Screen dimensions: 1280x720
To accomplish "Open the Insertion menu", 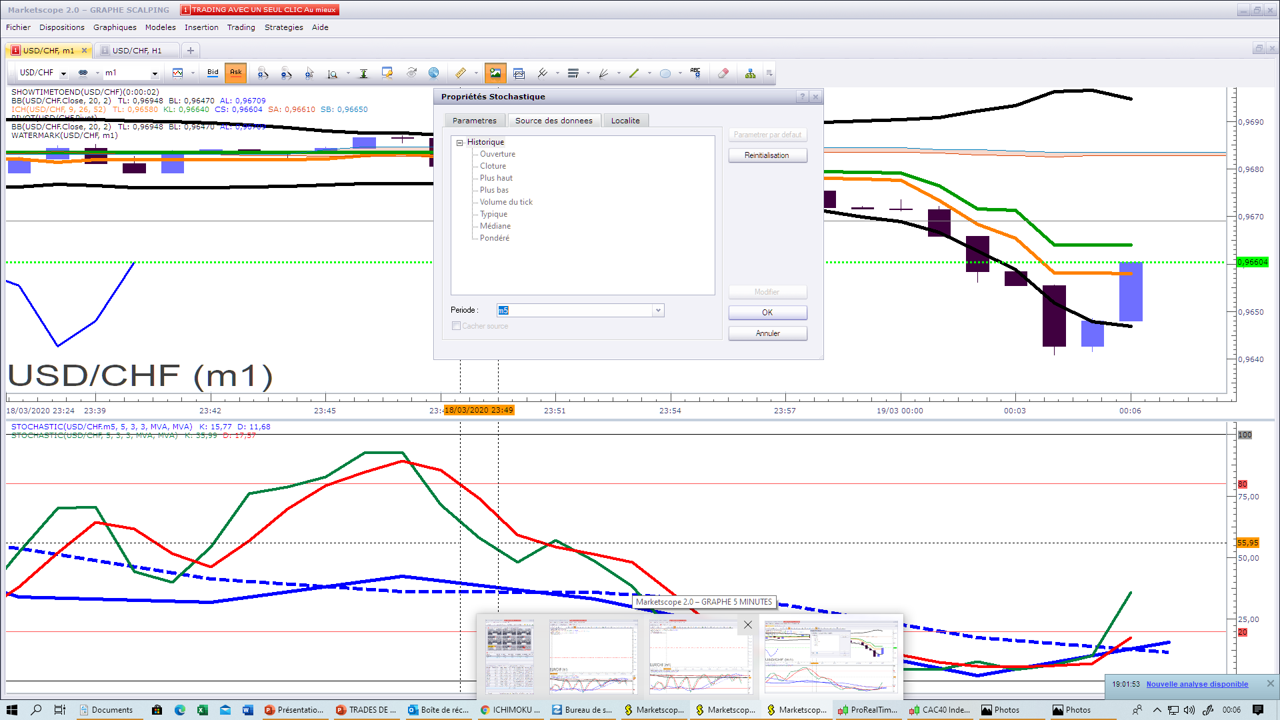I will click(x=201, y=27).
